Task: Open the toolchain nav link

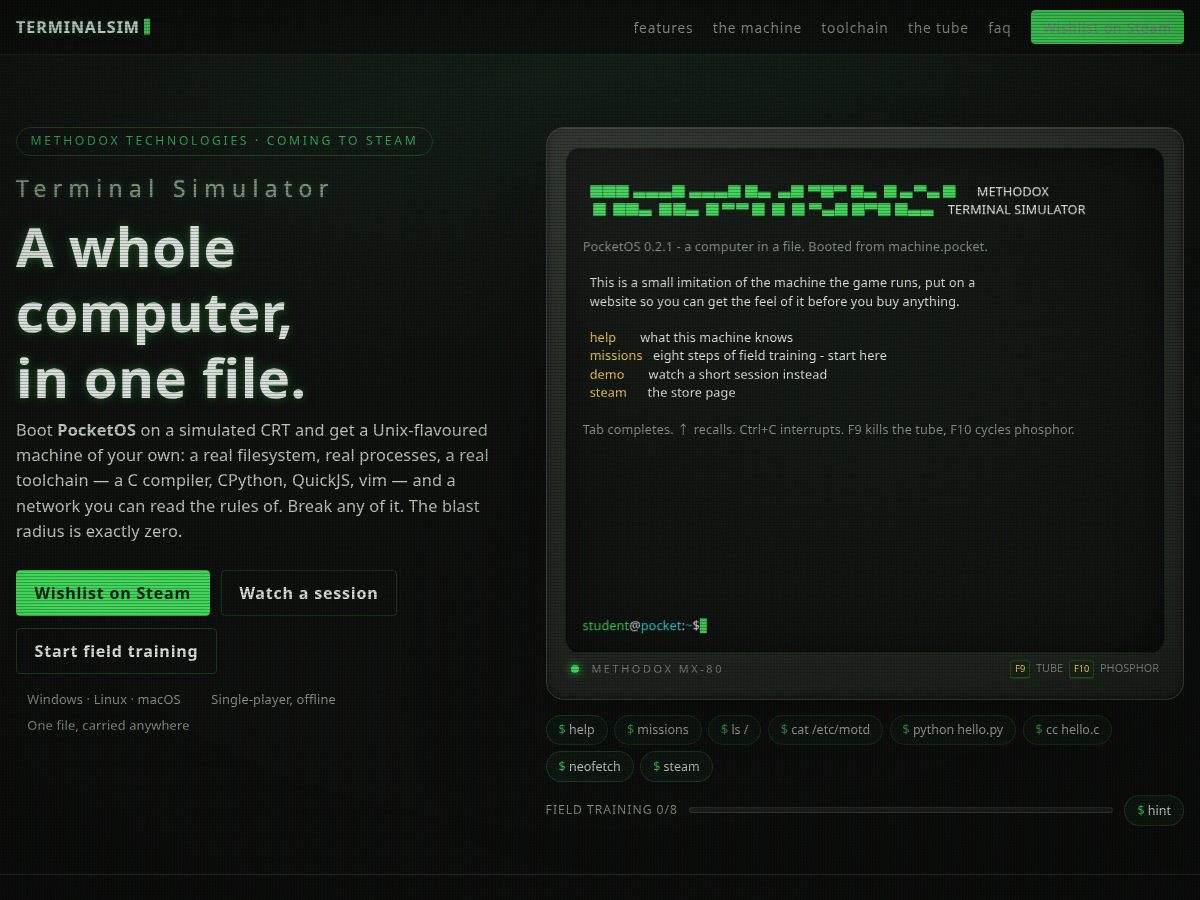Action: coord(854,28)
